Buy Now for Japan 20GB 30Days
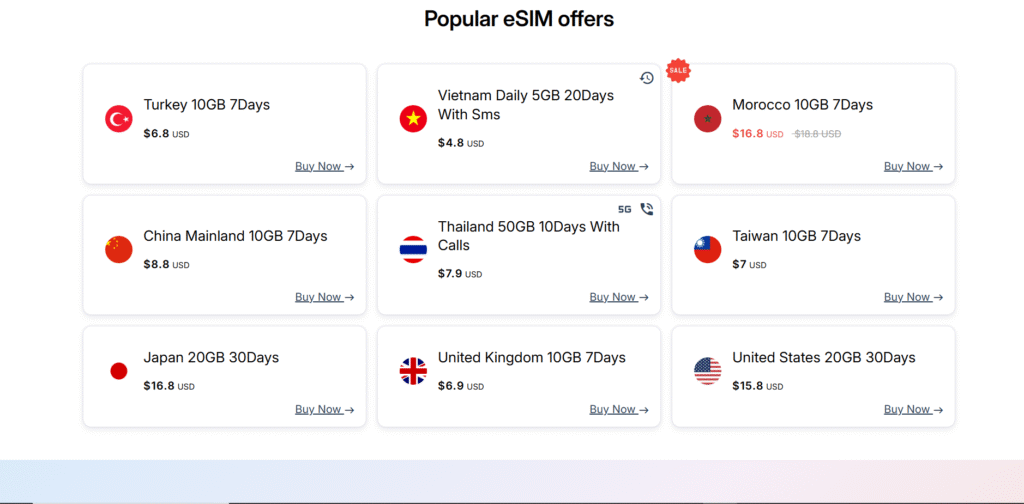Viewport: 1024px width, 504px height. (x=325, y=409)
